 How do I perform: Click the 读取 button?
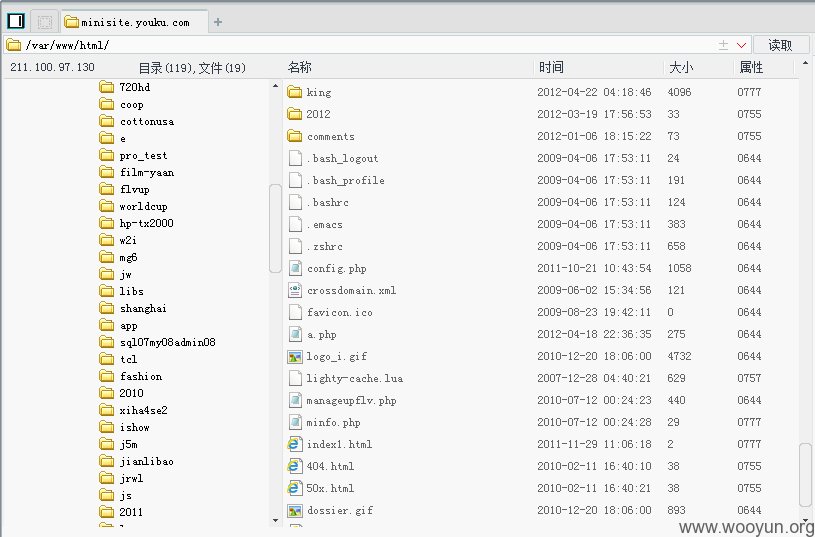point(781,45)
